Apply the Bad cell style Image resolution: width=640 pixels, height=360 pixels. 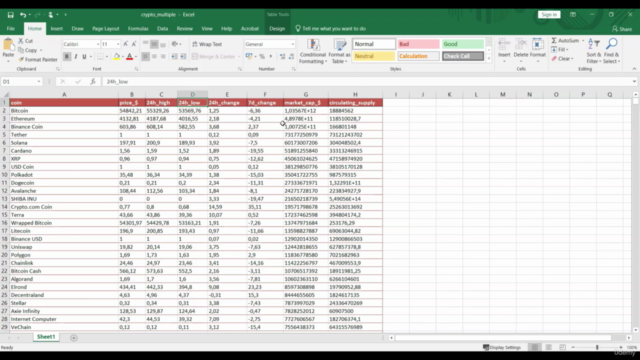418,44
